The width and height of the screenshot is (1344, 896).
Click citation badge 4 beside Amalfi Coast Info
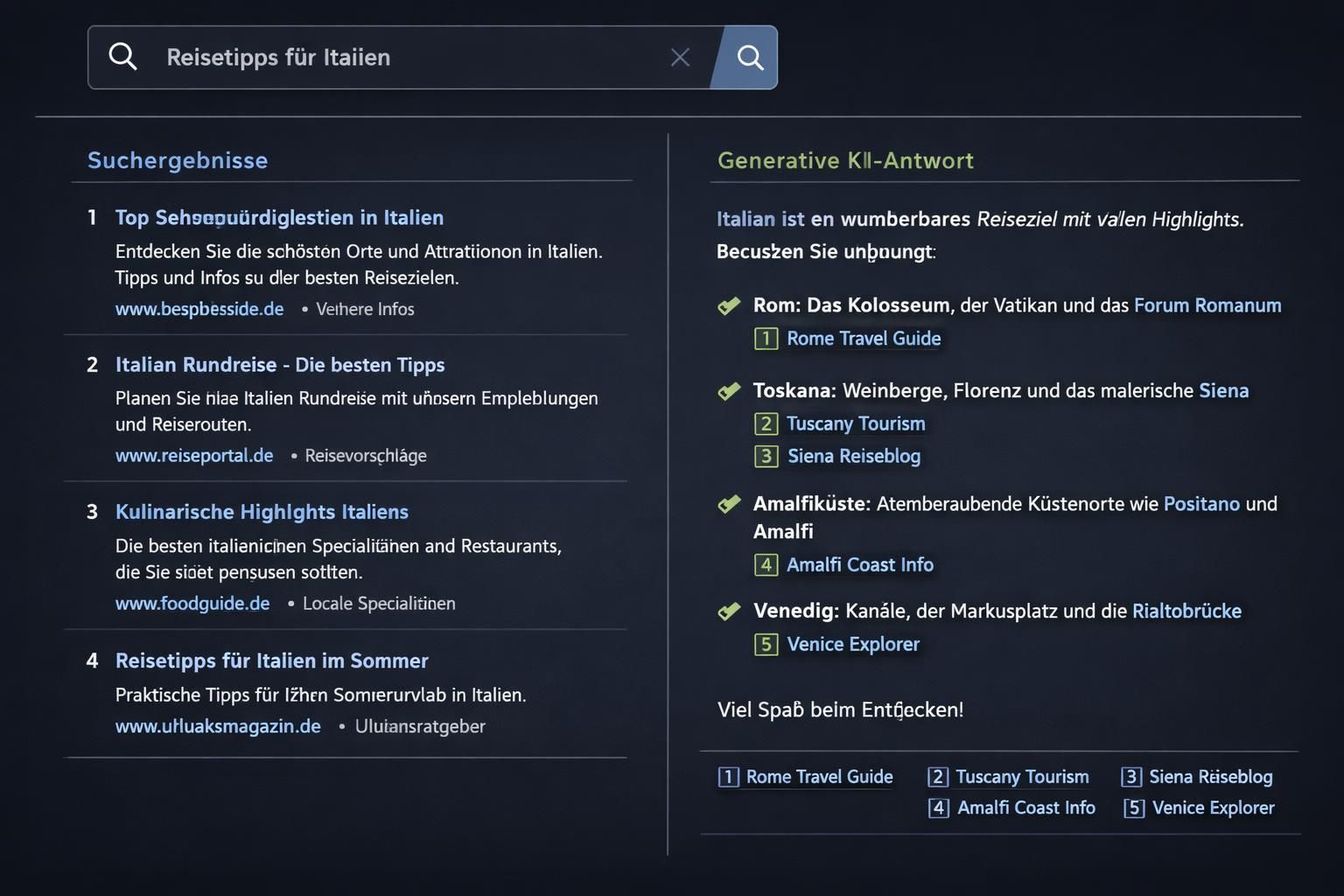766,565
